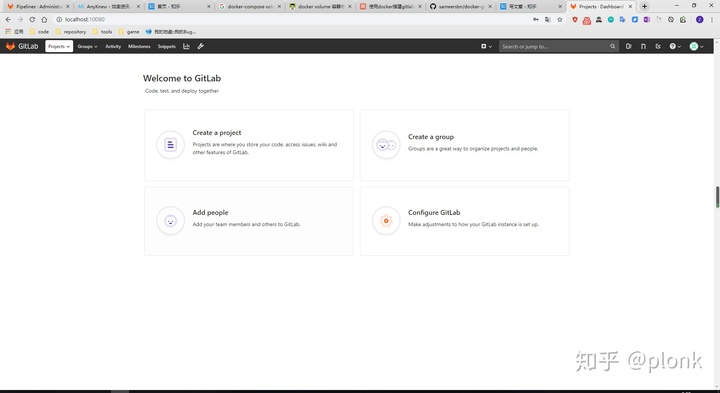
Task: Click the Create a group card
Action: coord(464,145)
